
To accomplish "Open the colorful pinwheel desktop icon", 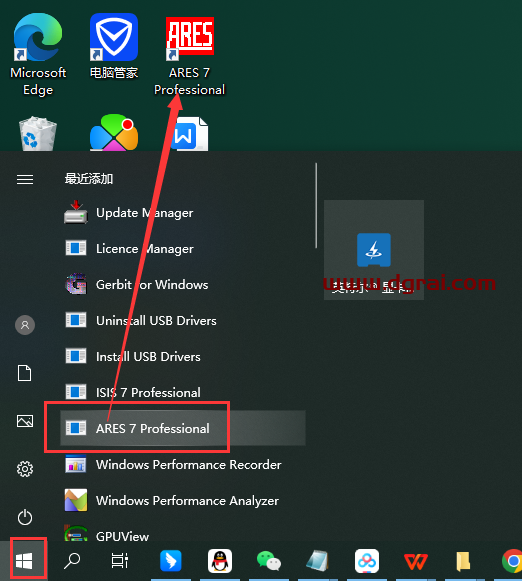I will pos(114,133).
